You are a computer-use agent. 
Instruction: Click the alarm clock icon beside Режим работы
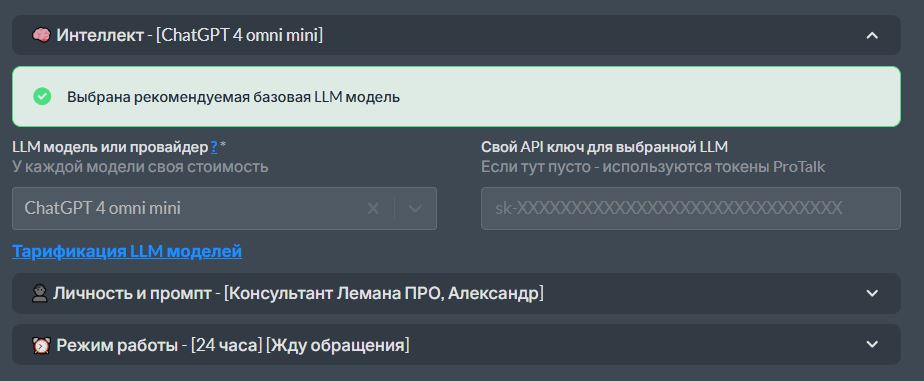pos(41,344)
